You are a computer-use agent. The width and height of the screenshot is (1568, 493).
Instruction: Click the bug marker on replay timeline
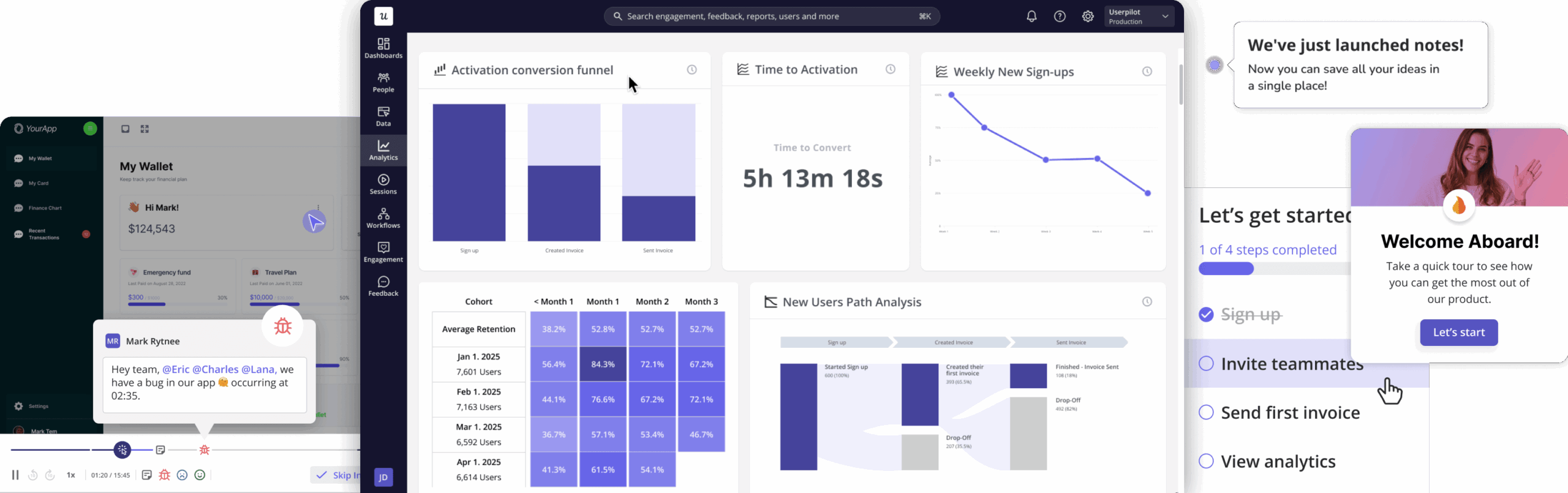coord(205,450)
